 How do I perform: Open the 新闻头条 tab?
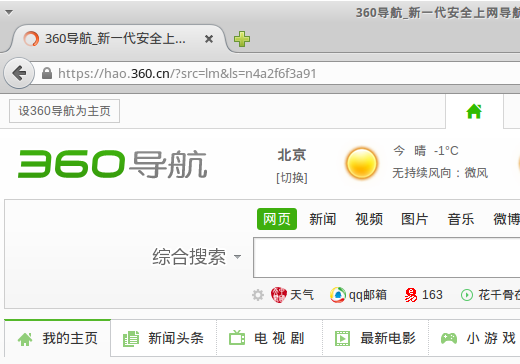coord(163,339)
